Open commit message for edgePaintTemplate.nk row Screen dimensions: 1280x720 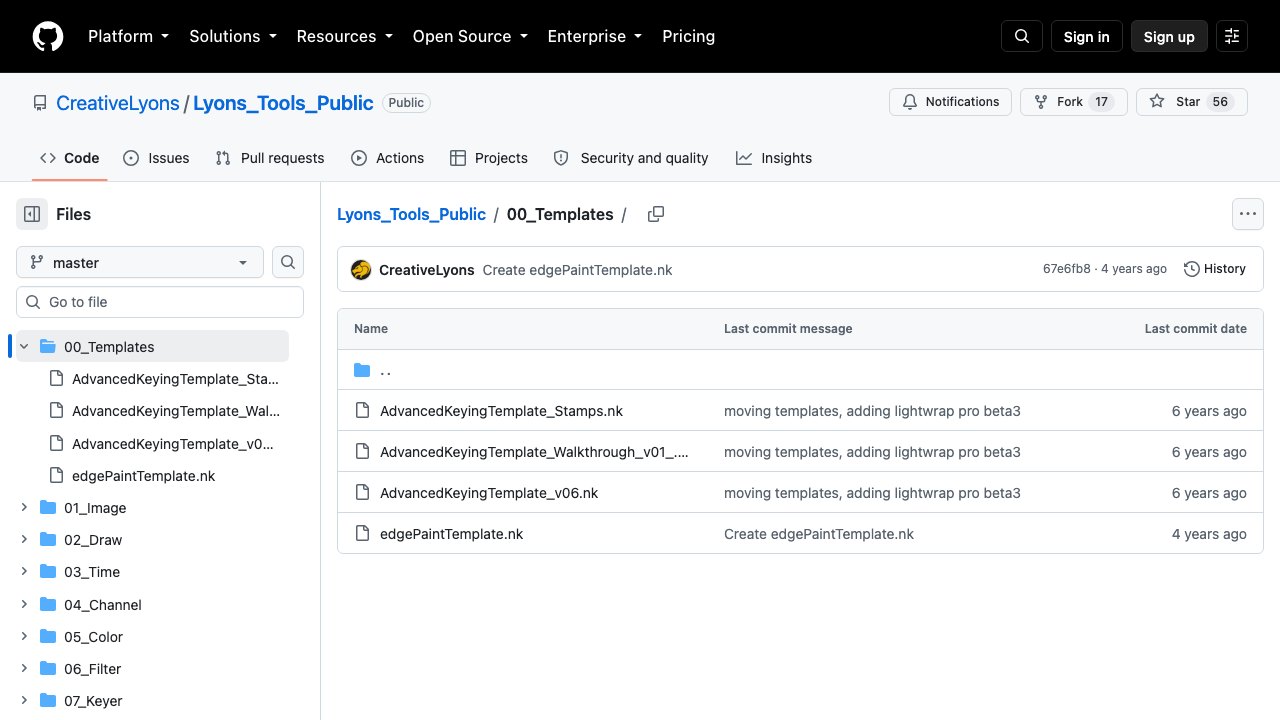(819, 534)
